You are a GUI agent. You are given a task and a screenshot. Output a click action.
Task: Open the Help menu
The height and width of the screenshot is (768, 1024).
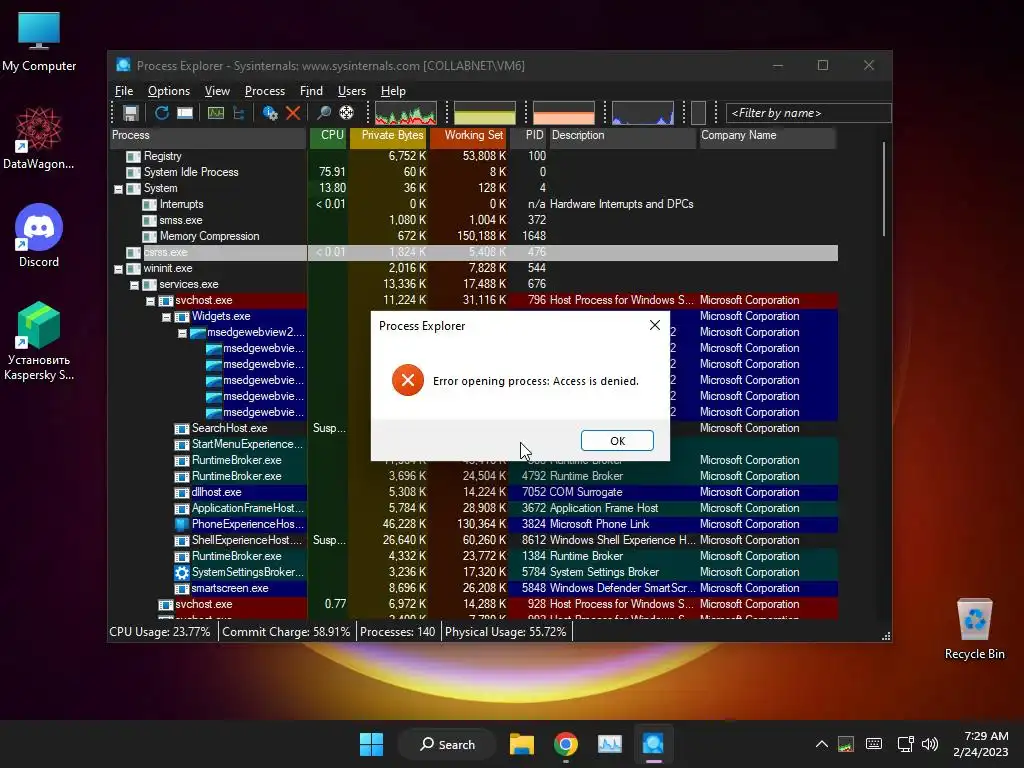tap(392, 91)
